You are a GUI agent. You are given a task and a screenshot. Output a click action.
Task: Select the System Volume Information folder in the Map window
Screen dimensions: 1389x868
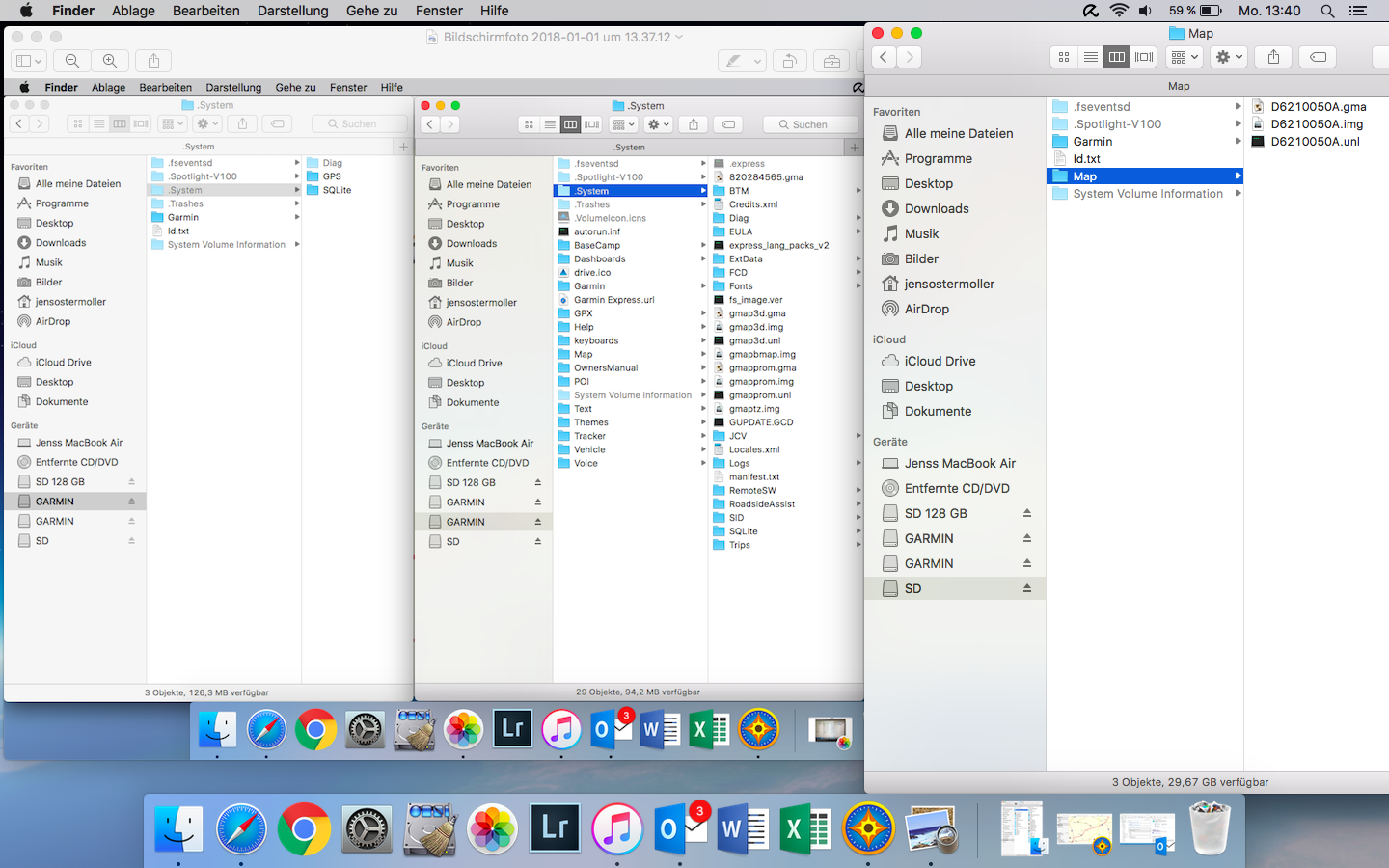(1147, 194)
